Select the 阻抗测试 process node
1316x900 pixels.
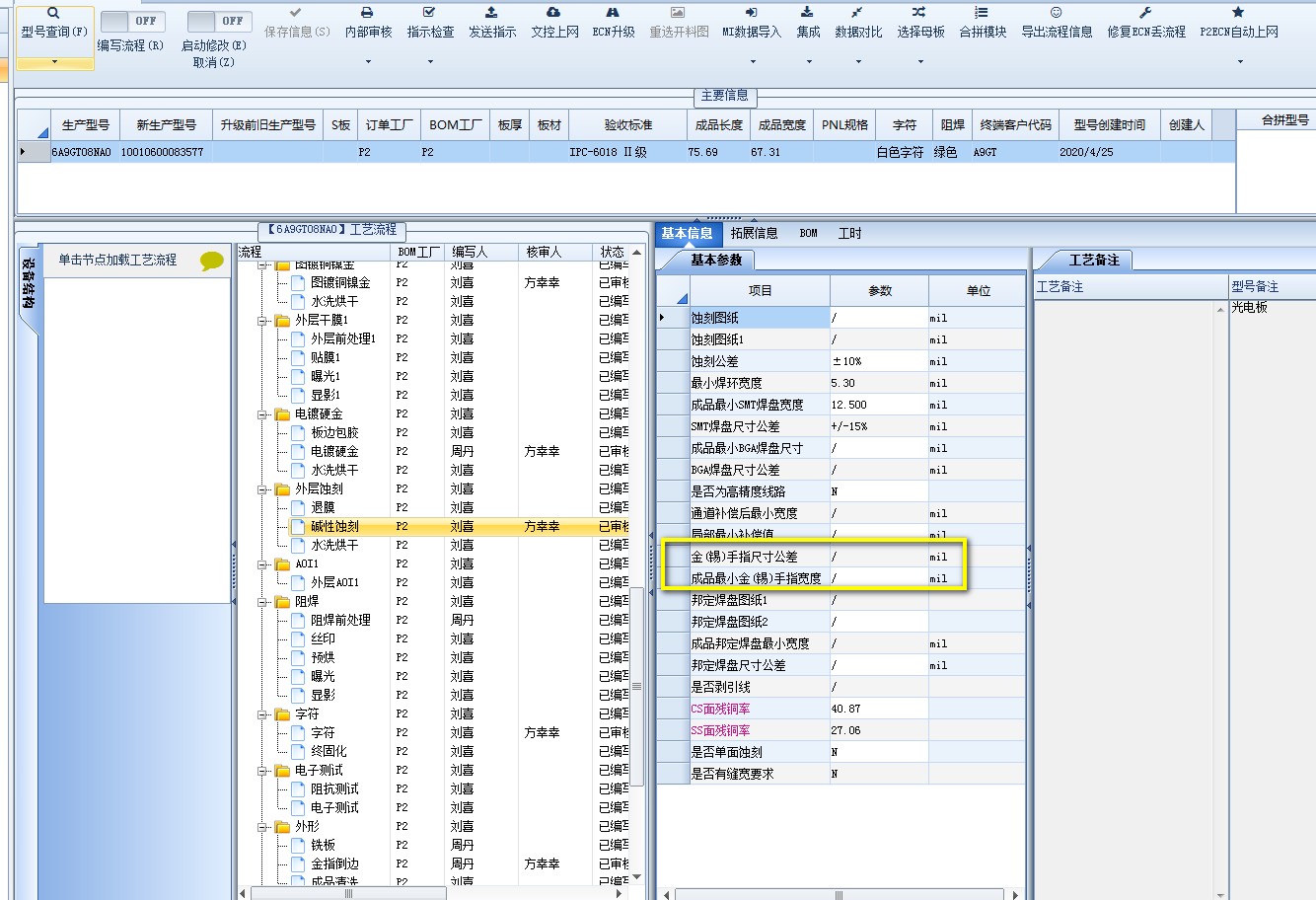(334, 789)
